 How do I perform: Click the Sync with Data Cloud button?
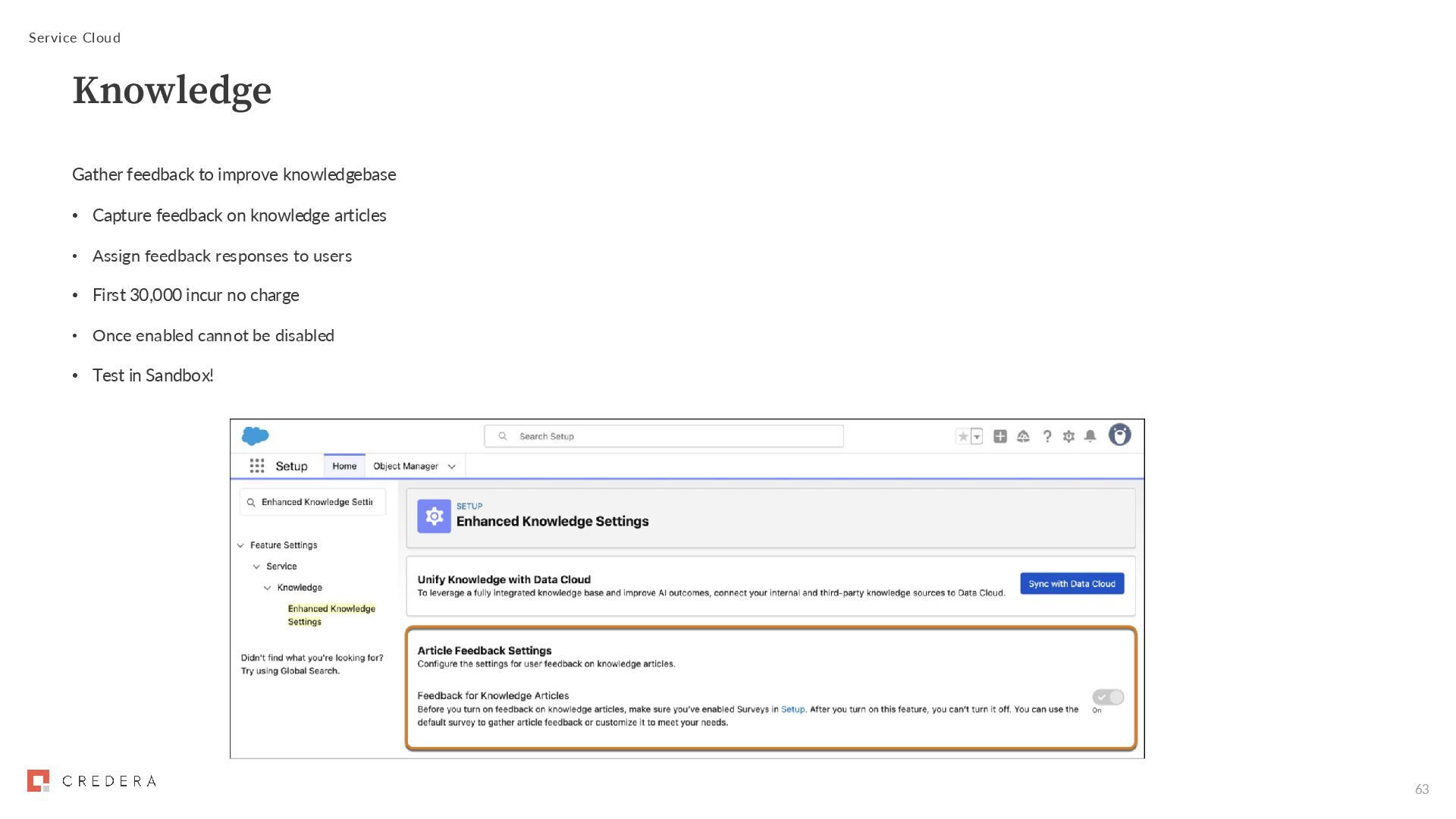tap(1072, 583)
